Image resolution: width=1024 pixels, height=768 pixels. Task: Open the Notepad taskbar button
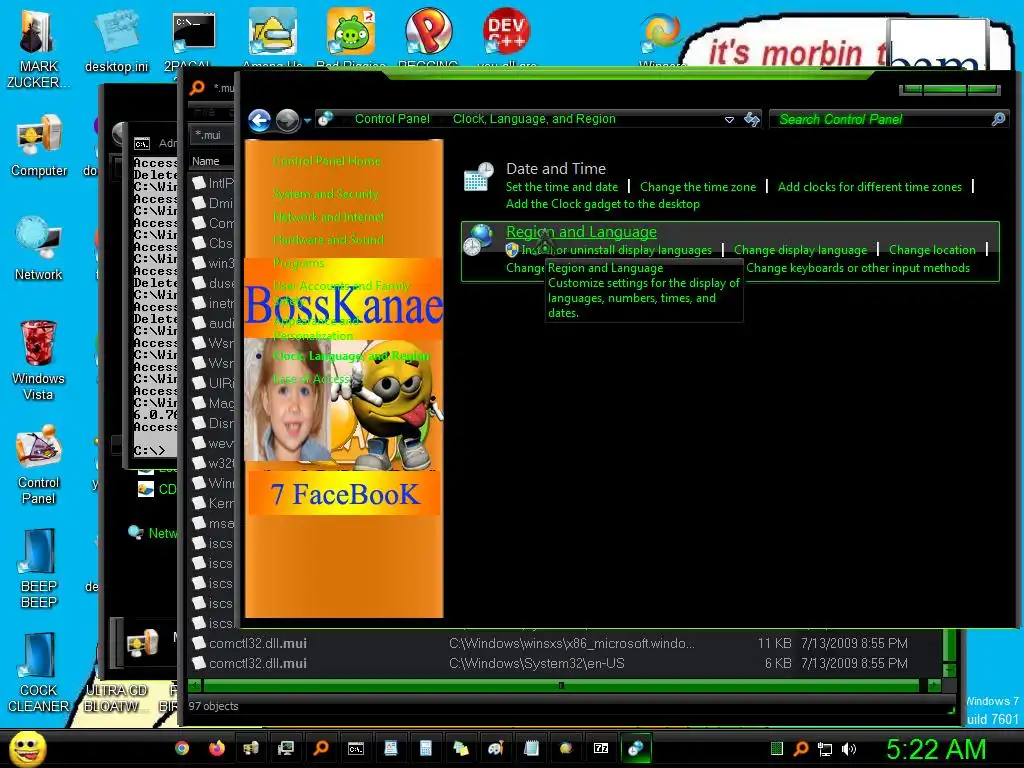coord(531,748)
